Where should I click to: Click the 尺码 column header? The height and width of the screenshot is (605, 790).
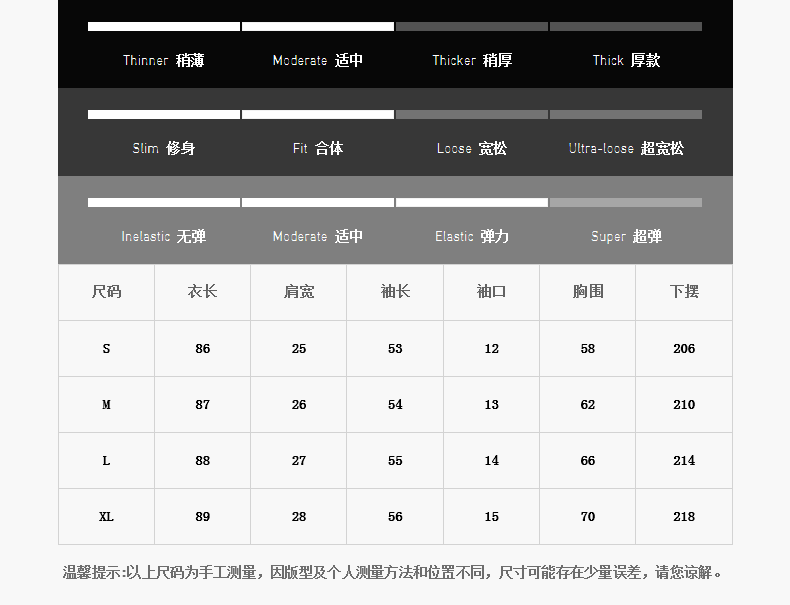click(106, 292)
